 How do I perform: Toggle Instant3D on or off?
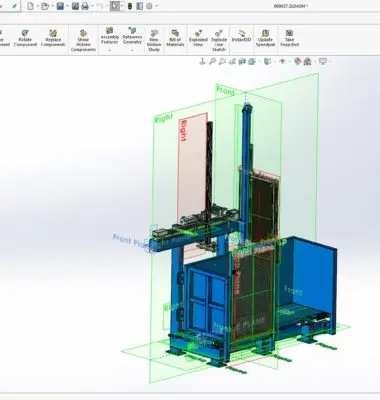coord(241,36)
